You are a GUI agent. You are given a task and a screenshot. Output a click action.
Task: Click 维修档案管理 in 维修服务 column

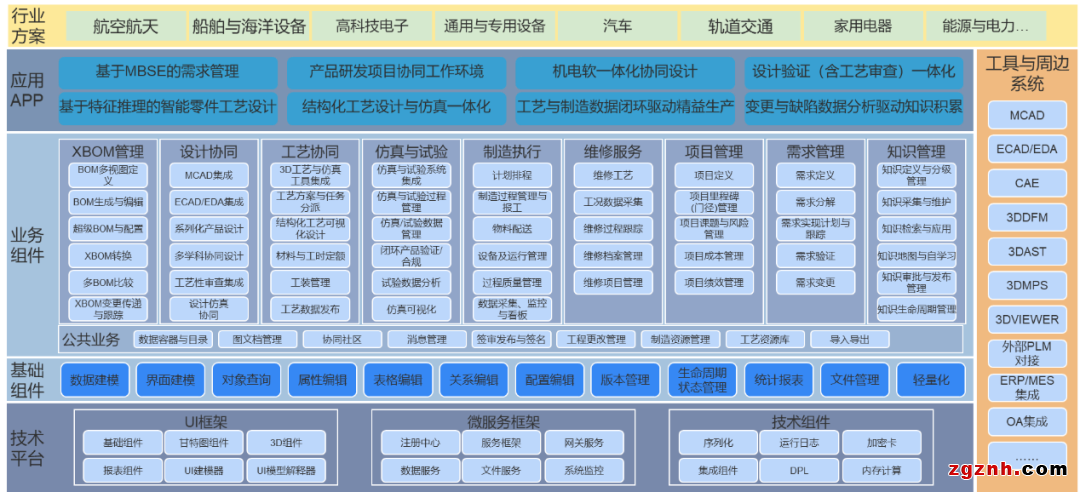613,256
